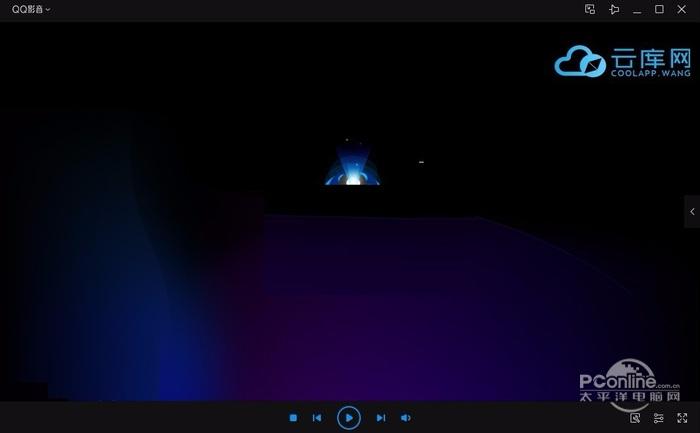Pin the player window on top

point(614,9)
